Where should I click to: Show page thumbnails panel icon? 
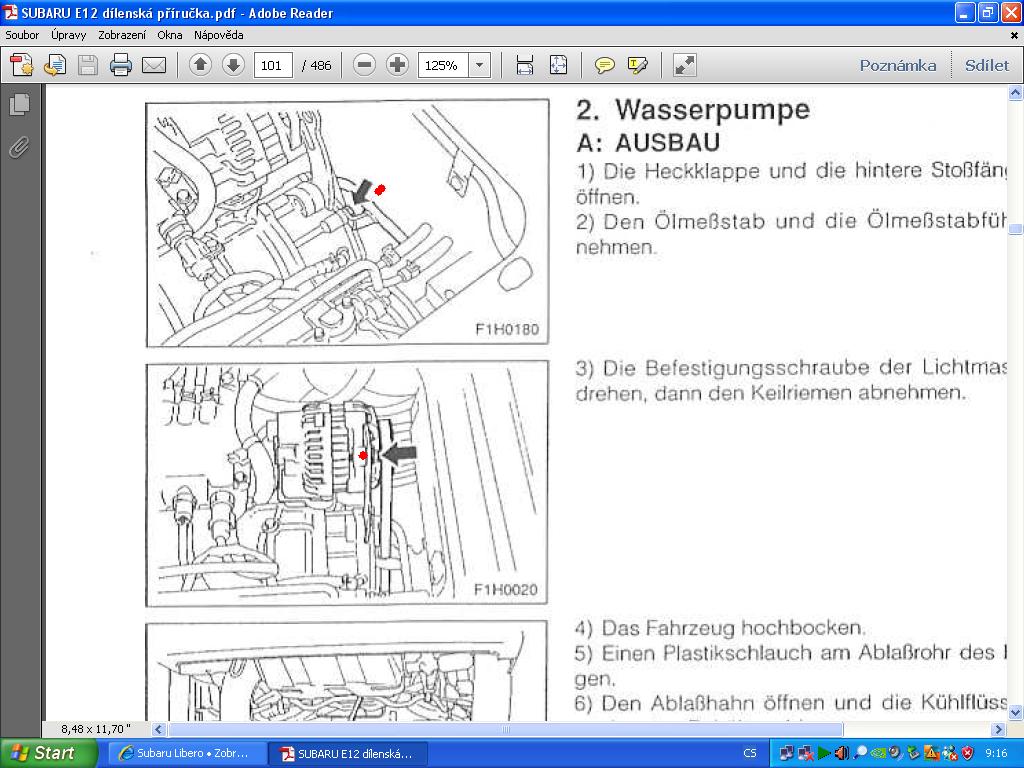pos(20,104)
